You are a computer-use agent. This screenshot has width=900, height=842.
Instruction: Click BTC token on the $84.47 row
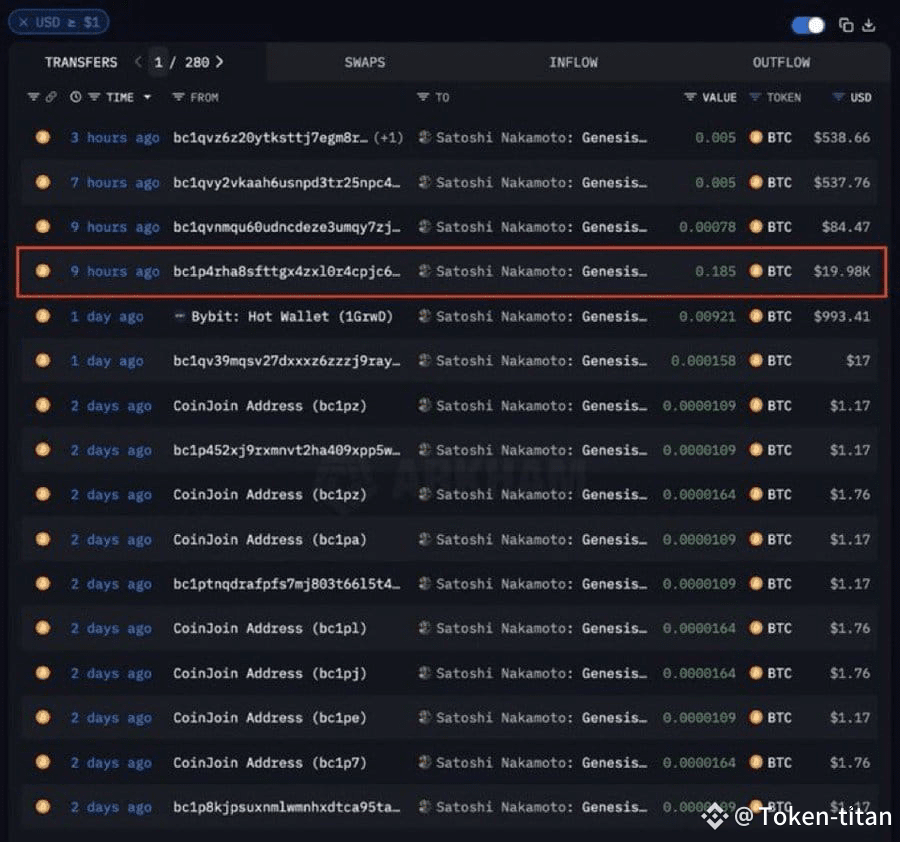coord(771,227)
